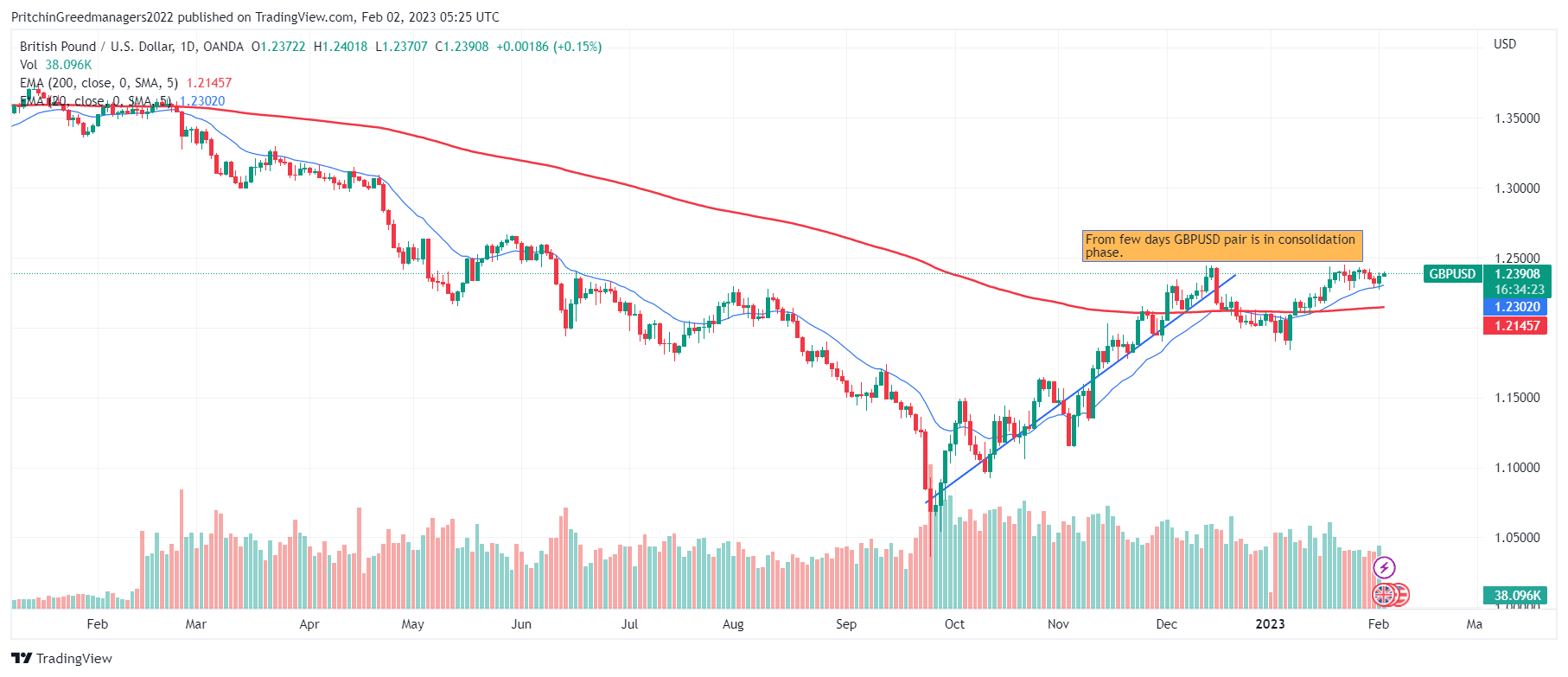Click the British Pound / U.S. Dollar symbol title
This screenshot has height=677, width=1568.
pos(131,47)
